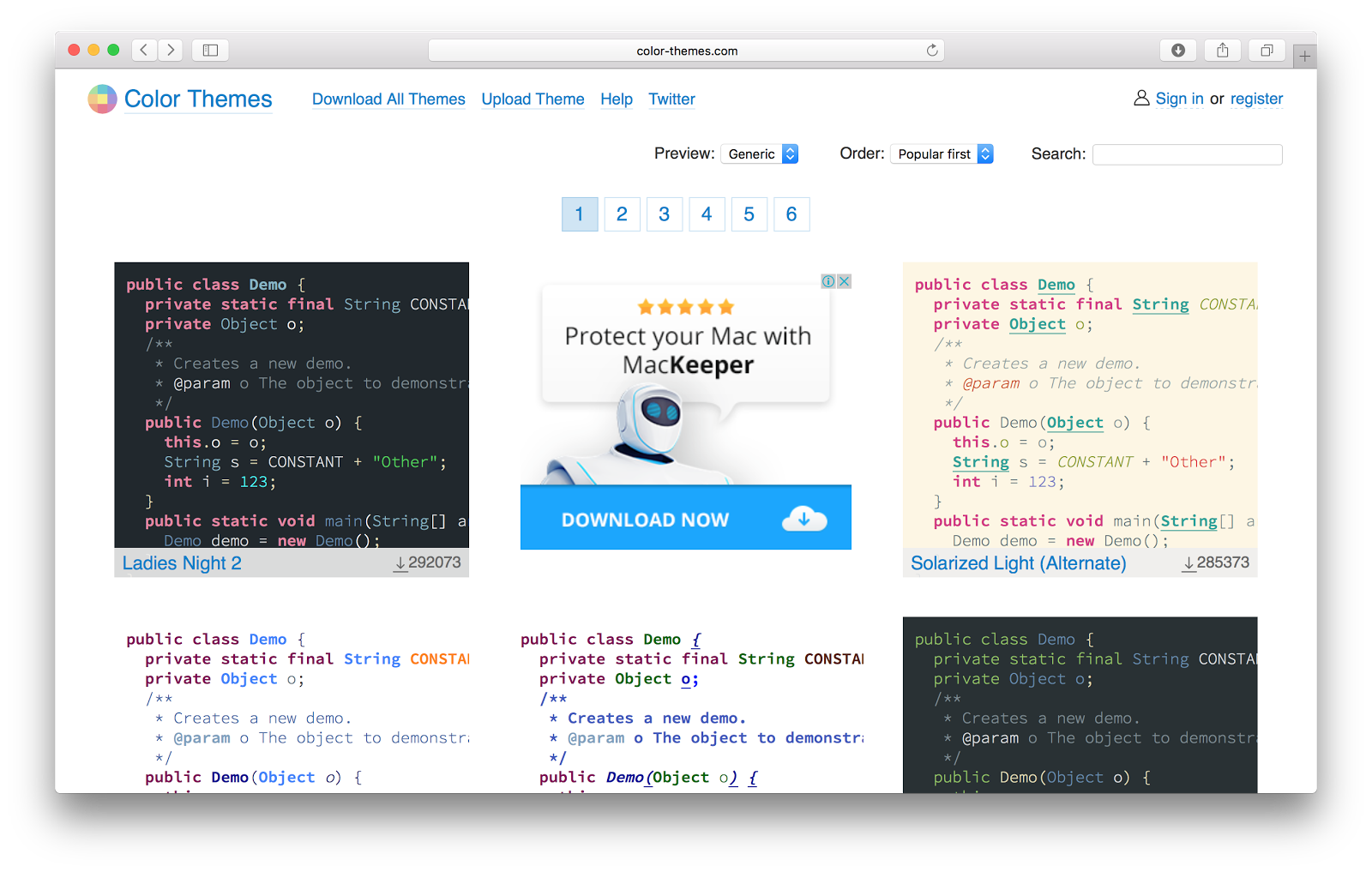Click the register link

click(1256, 99)
